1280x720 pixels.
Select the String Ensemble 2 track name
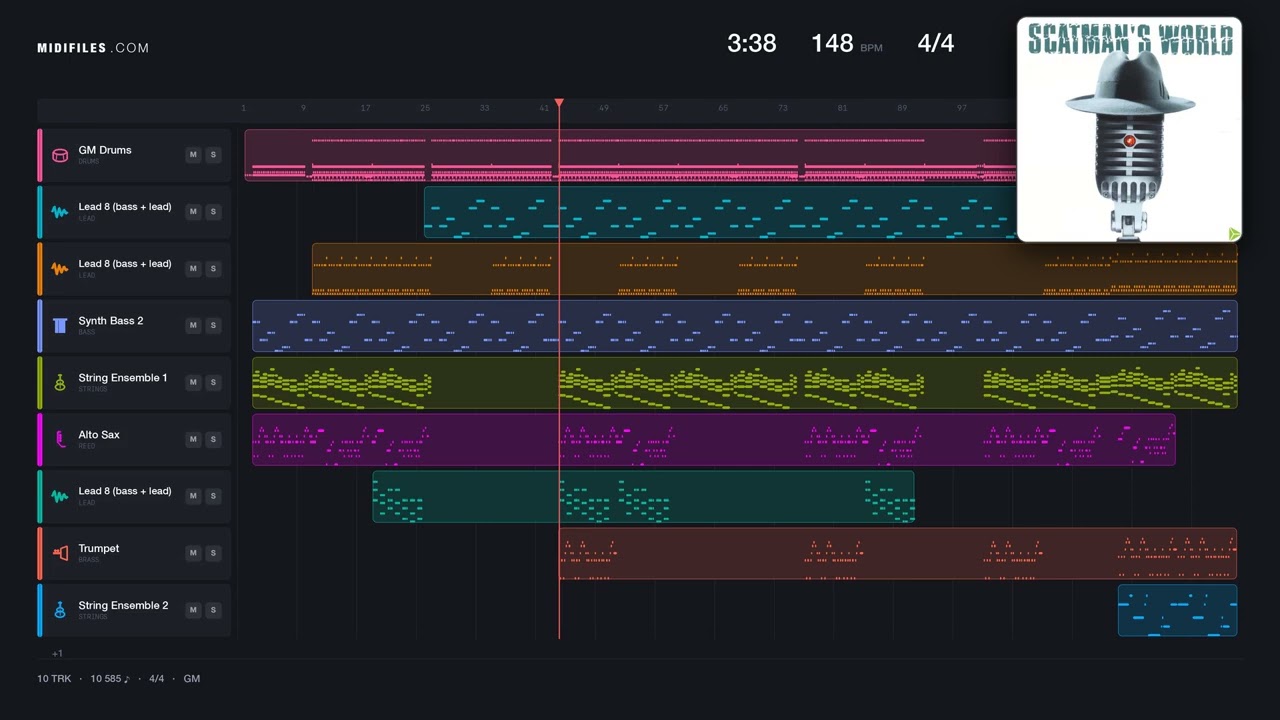(x=123, y=605)
